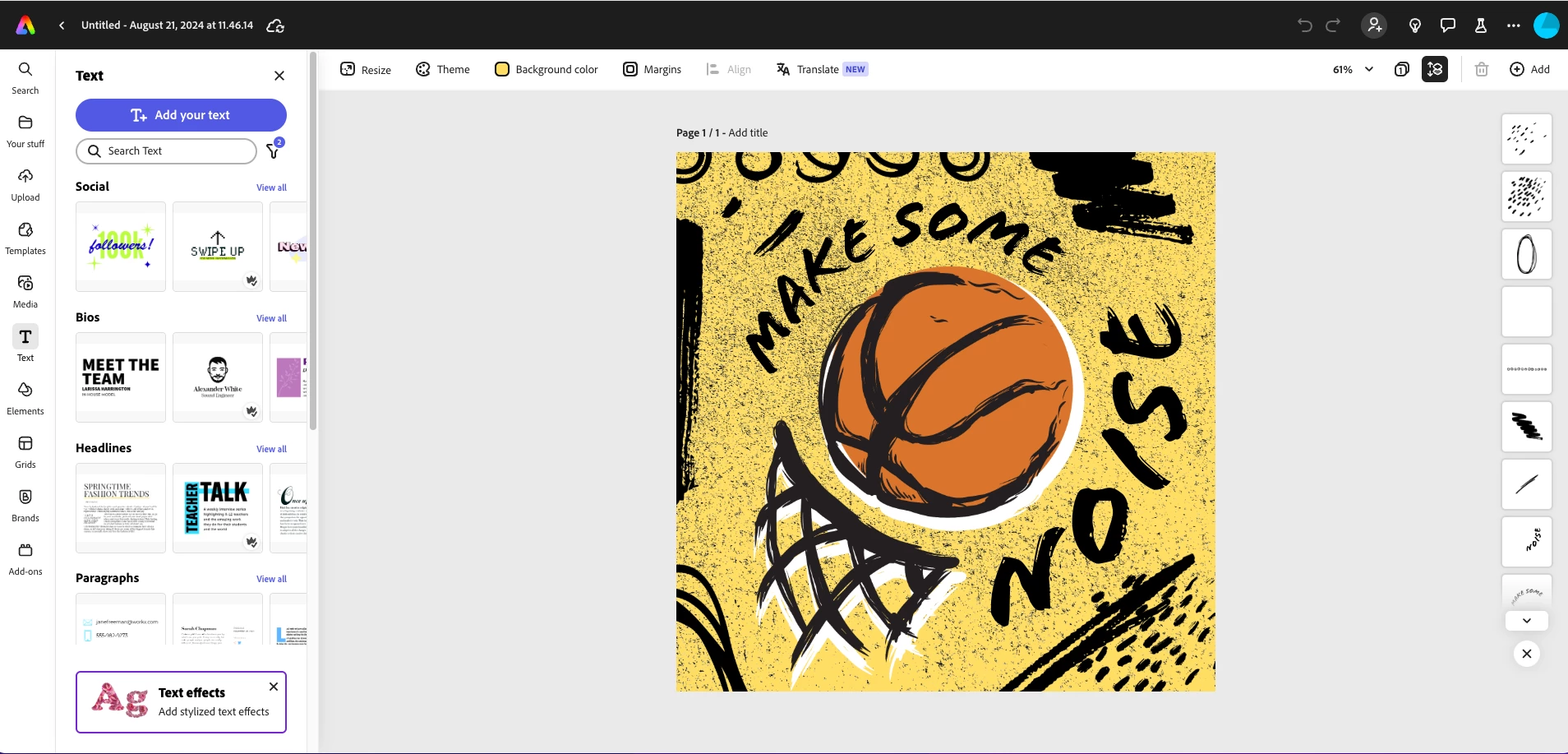This screenshot has height=754, width=1568.
Task: Select the dense brush dots layer thumbnail
Action: (x=1527, y=197)
